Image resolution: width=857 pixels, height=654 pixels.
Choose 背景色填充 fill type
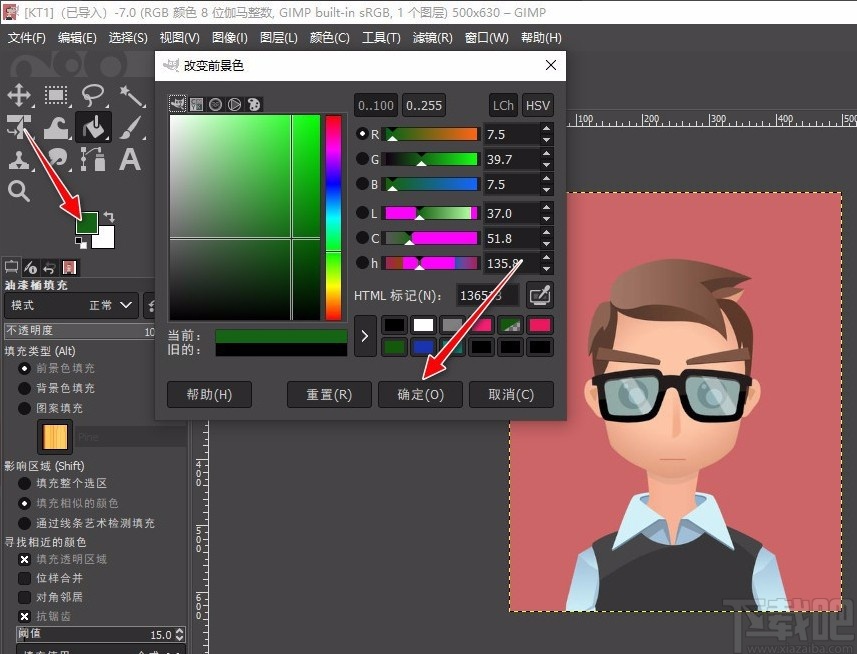tap(25, 388)
